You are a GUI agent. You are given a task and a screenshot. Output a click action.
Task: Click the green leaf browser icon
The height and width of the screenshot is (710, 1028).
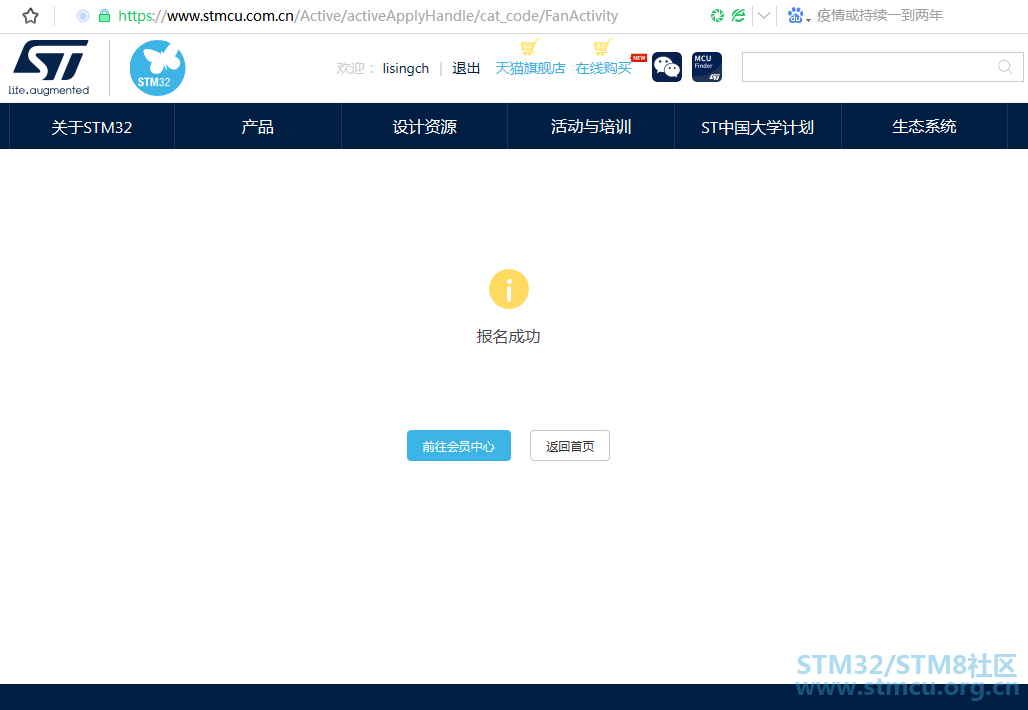coord(738,15)
